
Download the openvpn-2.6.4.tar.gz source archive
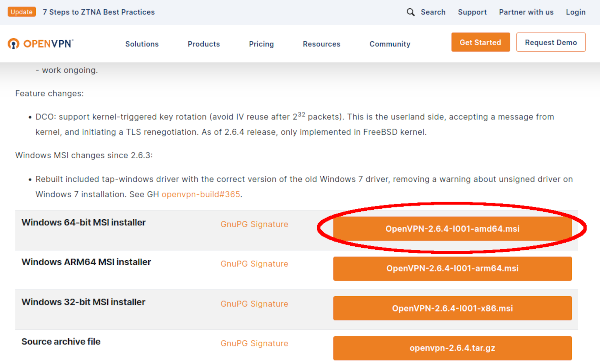click(452, 348)
